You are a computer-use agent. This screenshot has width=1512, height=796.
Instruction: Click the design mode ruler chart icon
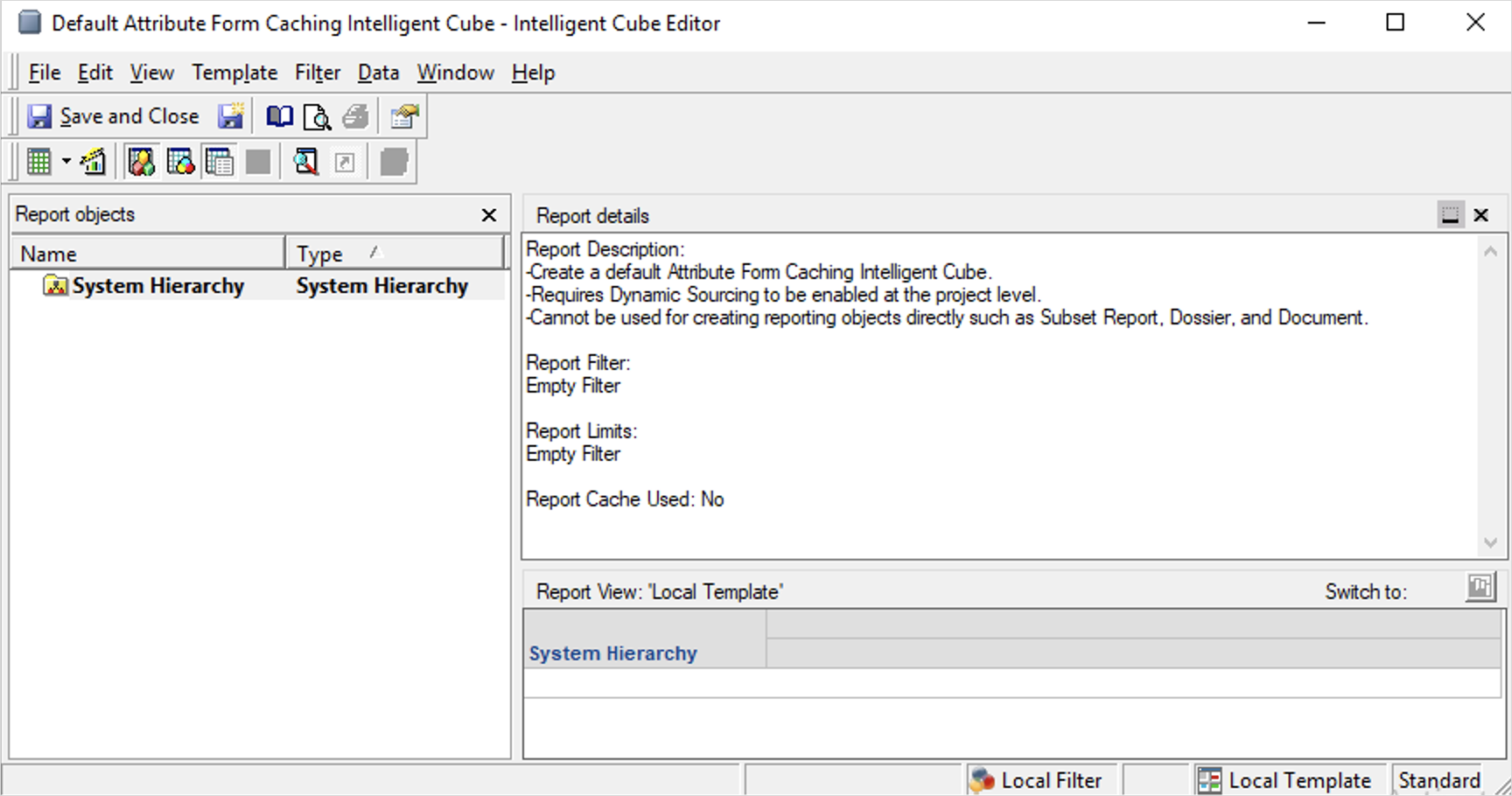93,162
